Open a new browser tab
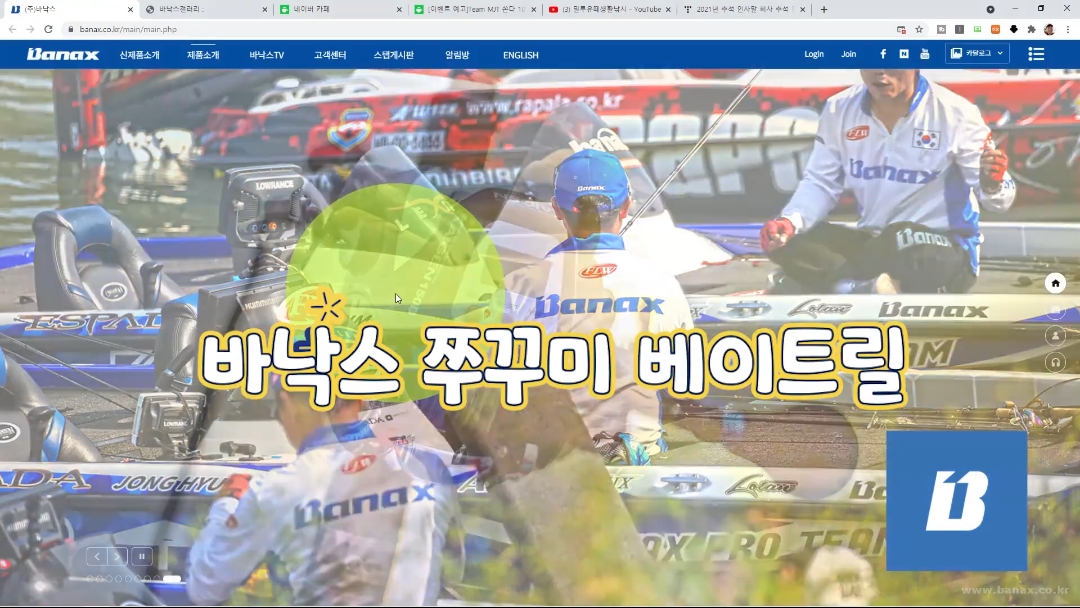1080x608 pixels. click(x=824, y=10)
